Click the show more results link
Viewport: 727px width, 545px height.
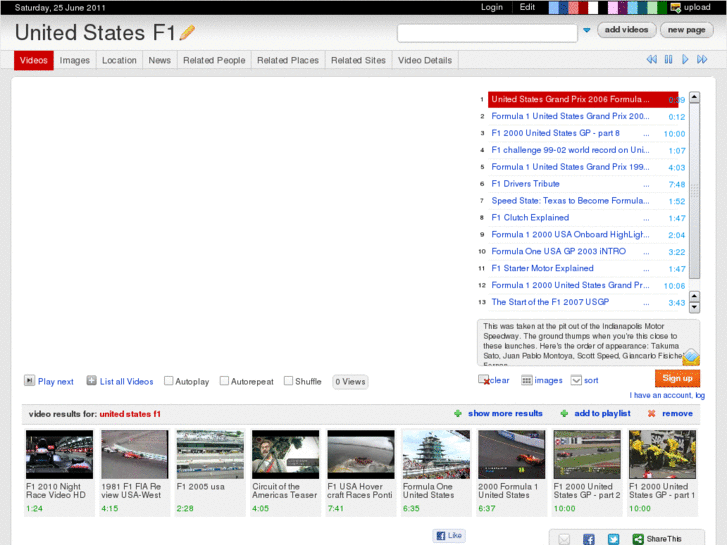click(x=505, y=413)
